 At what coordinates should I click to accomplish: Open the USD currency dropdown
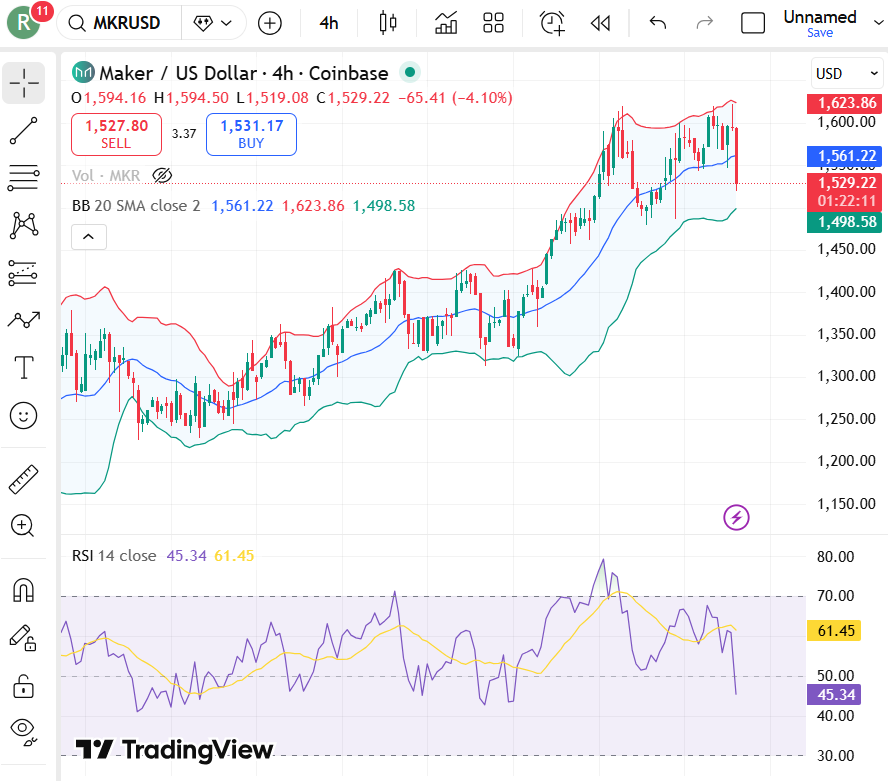(x=846, y=73)
